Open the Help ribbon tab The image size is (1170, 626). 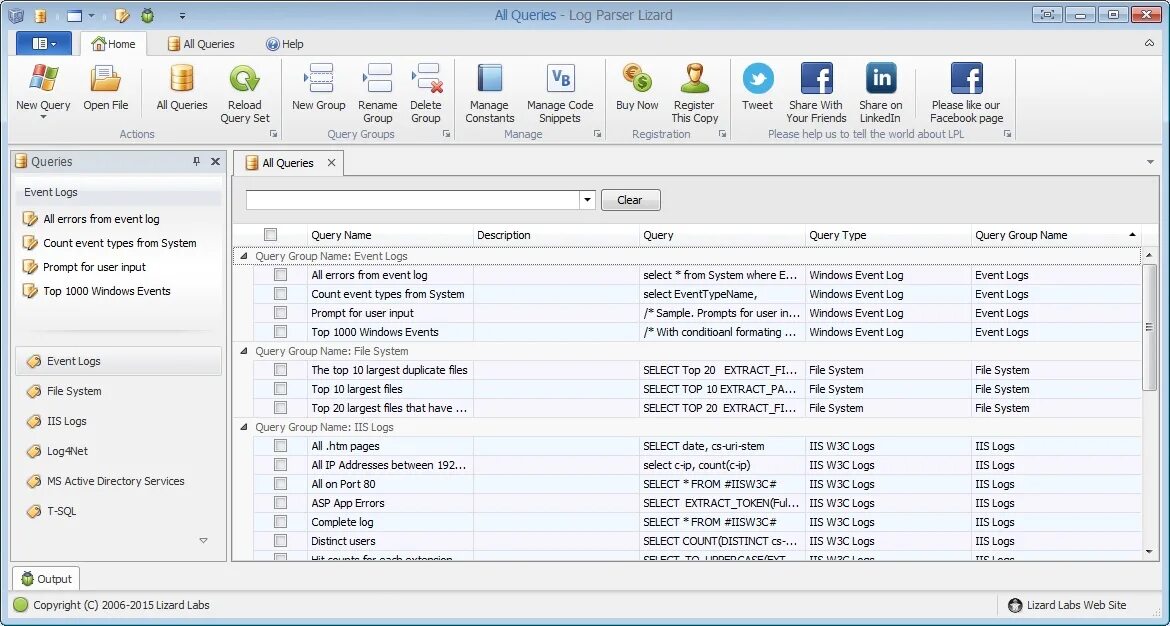(x=284, y=44)
